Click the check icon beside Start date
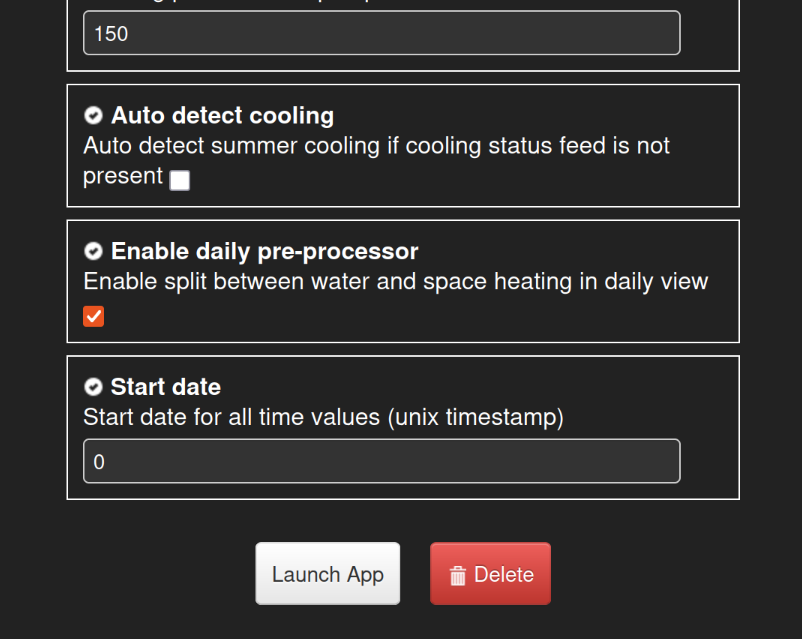Image resolution: width=802 pixels, height=639 pixels. [93, 387]
